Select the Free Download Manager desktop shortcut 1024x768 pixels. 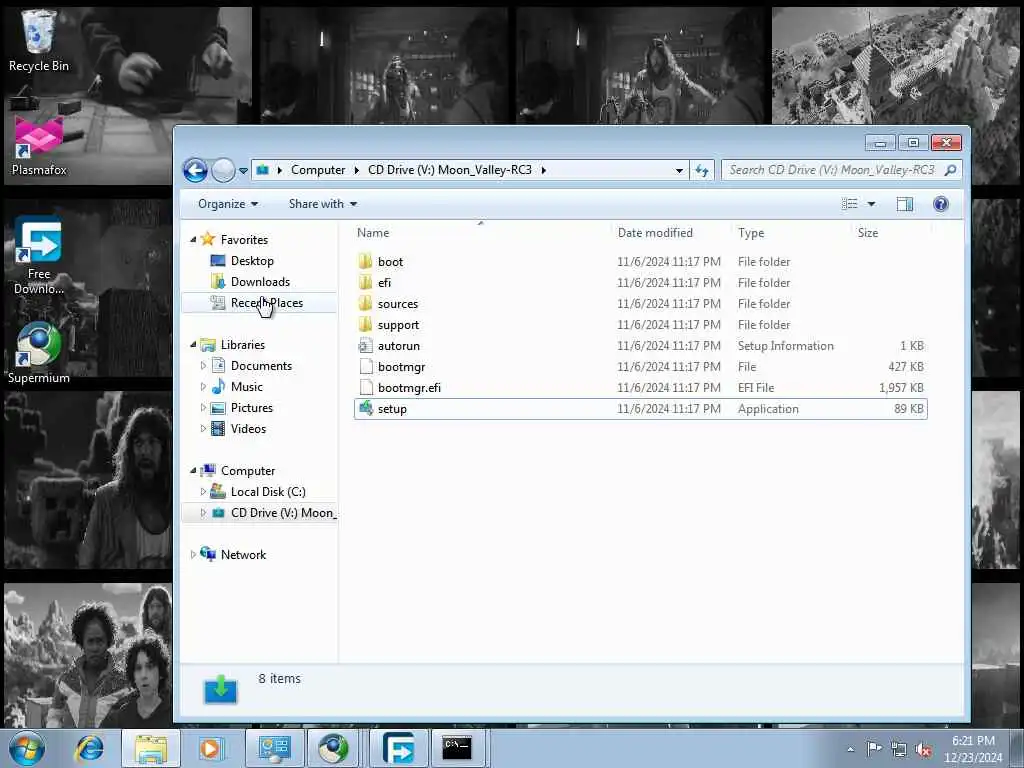pos(39,256)
